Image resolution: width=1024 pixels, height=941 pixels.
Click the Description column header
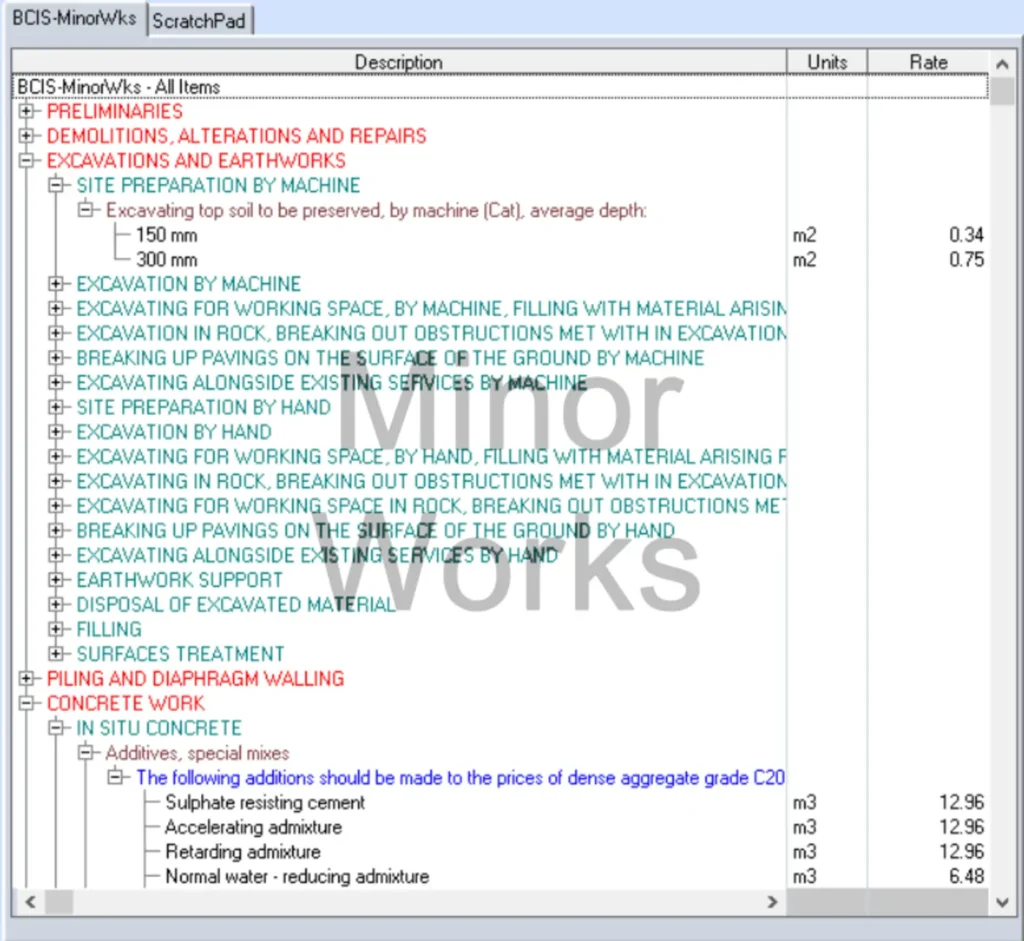pos(398,62)
